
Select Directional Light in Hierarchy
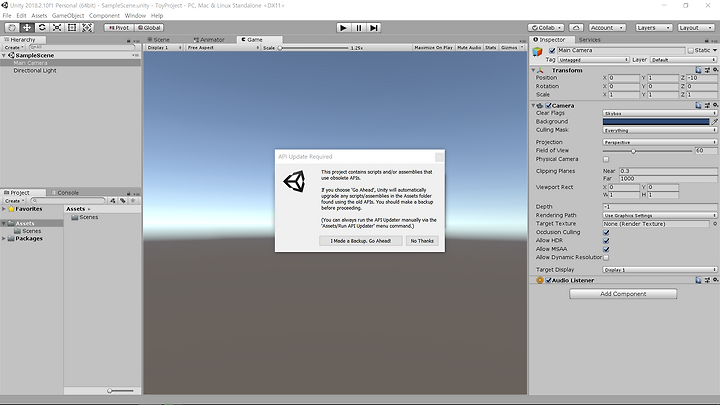point(35,71)
